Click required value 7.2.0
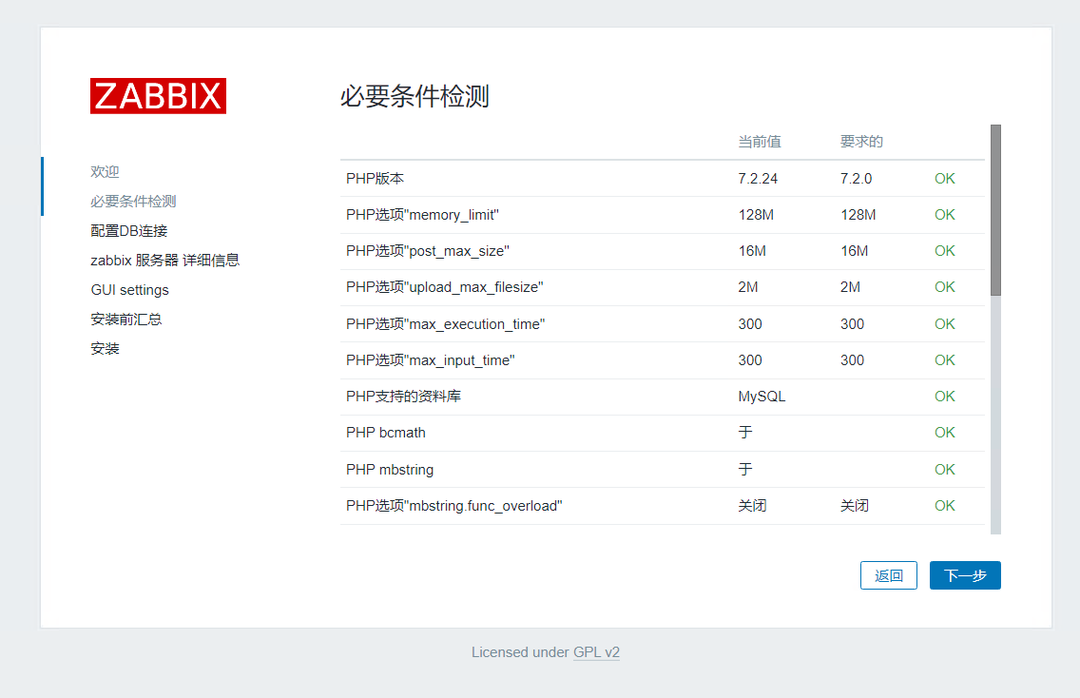 [x=856, y=178]
